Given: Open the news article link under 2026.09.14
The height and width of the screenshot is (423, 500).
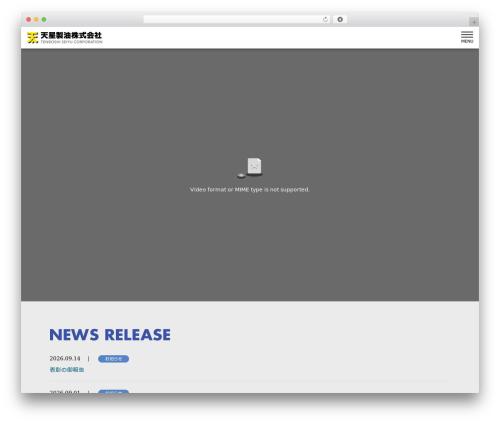Looking at the screenshot, I should pyautogui.click(x=67, y=370).
